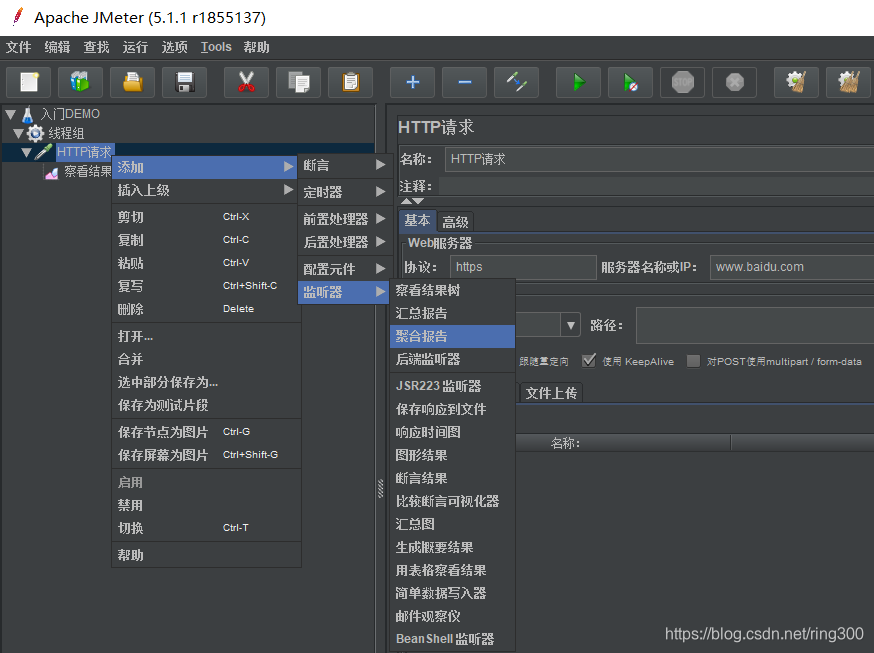Choose 响应时间图 listener
This screenshot has width=874, height=653.
click(x=453, y=432)
